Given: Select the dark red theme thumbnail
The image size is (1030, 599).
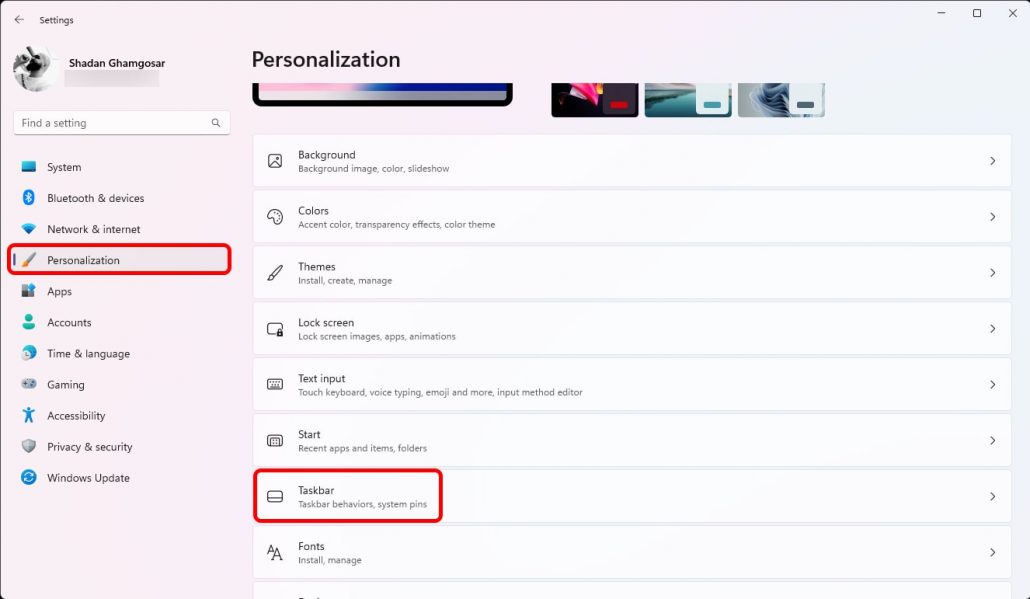Looking at the screenshot, I should [x=594, y=100].
